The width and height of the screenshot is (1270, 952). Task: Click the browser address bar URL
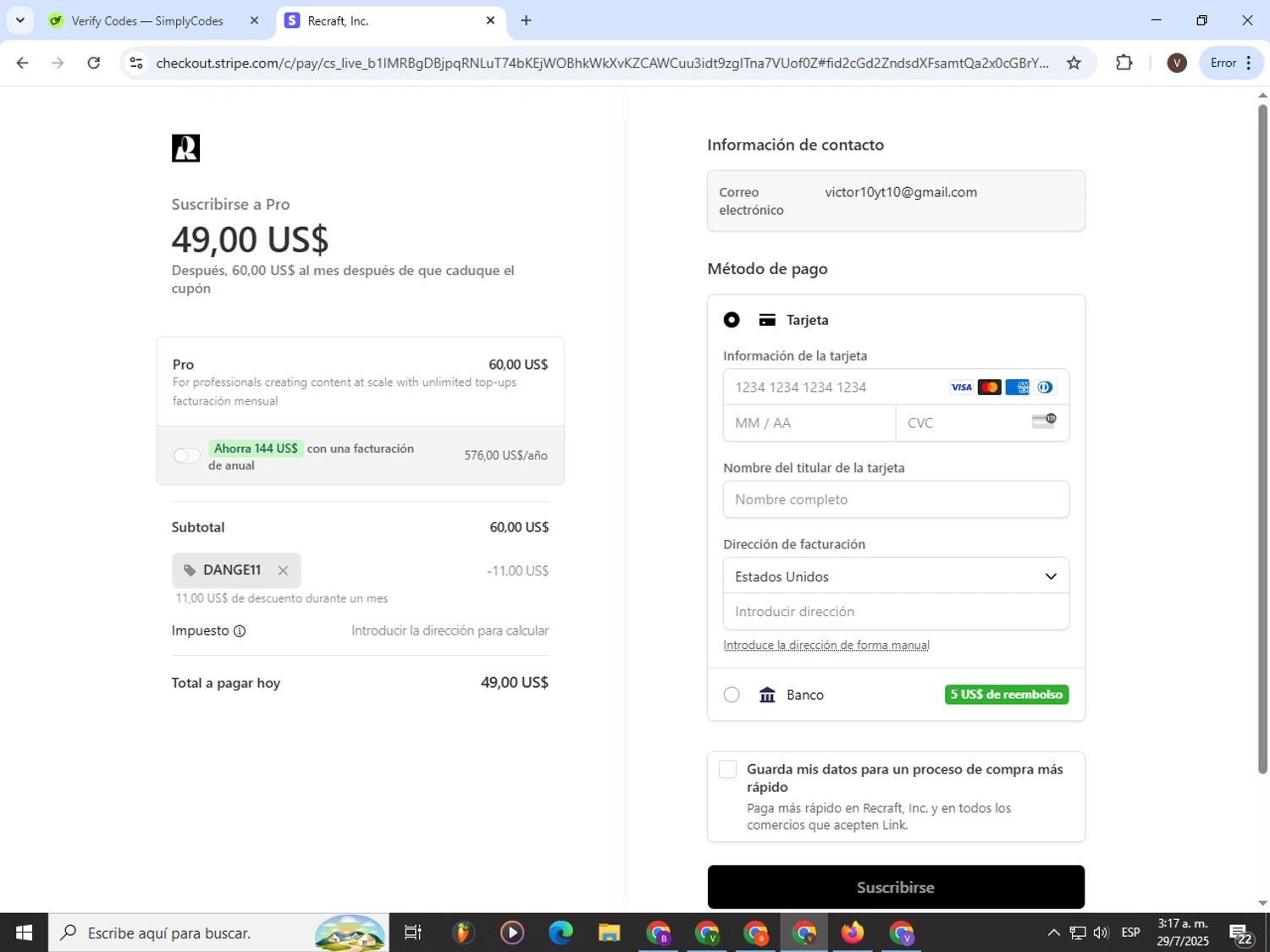602,63
